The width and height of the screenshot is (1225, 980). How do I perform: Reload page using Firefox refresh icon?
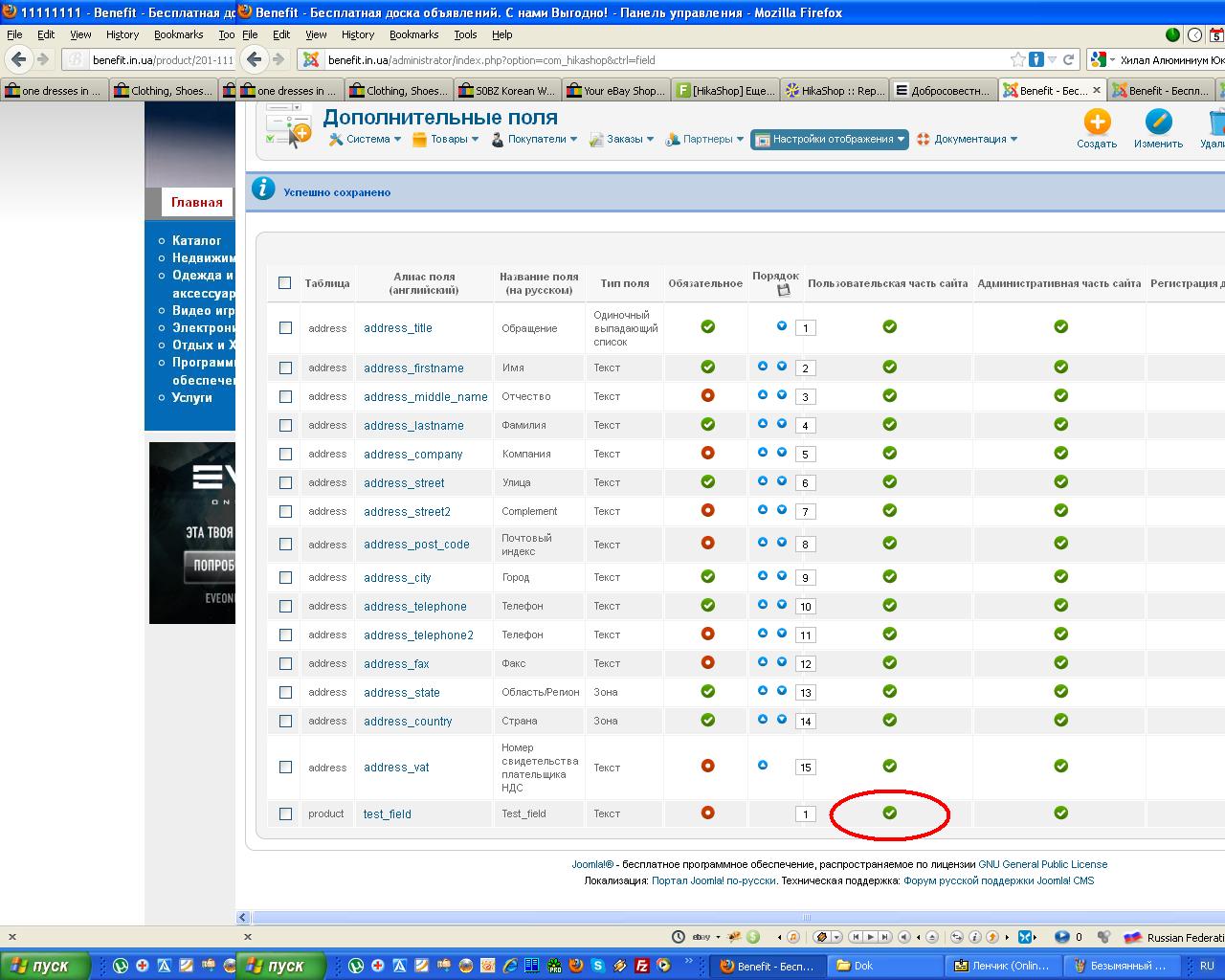[x=1068, y=59]
